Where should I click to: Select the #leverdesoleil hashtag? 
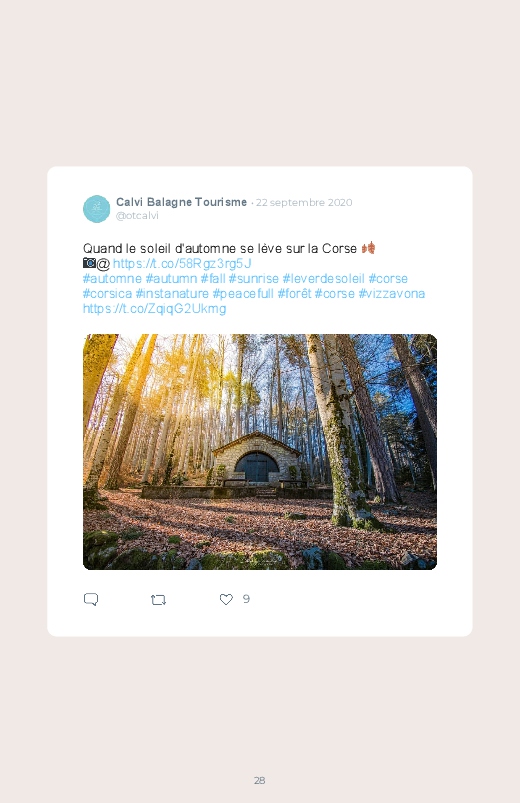coord(323,279)
